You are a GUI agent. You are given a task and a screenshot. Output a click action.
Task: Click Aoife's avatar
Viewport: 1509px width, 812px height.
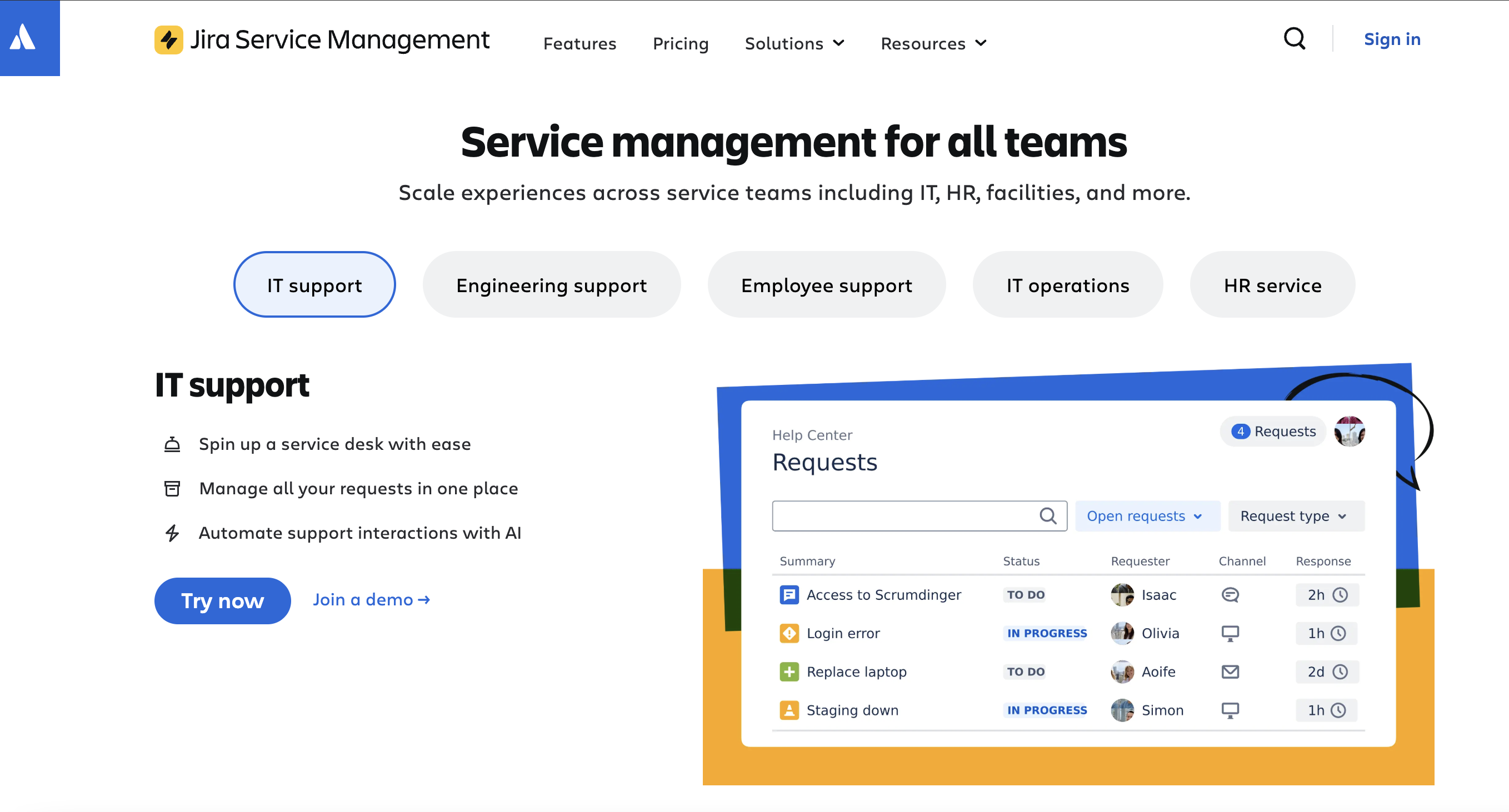coord(1122,672)
